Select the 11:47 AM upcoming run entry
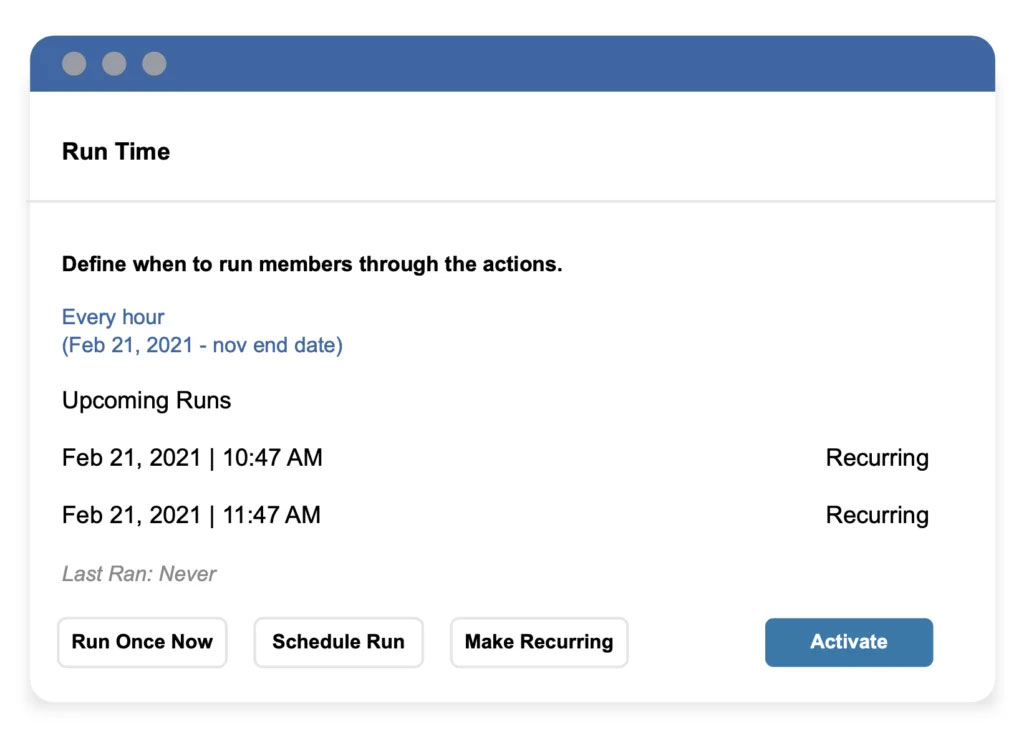 coord(191,516)
